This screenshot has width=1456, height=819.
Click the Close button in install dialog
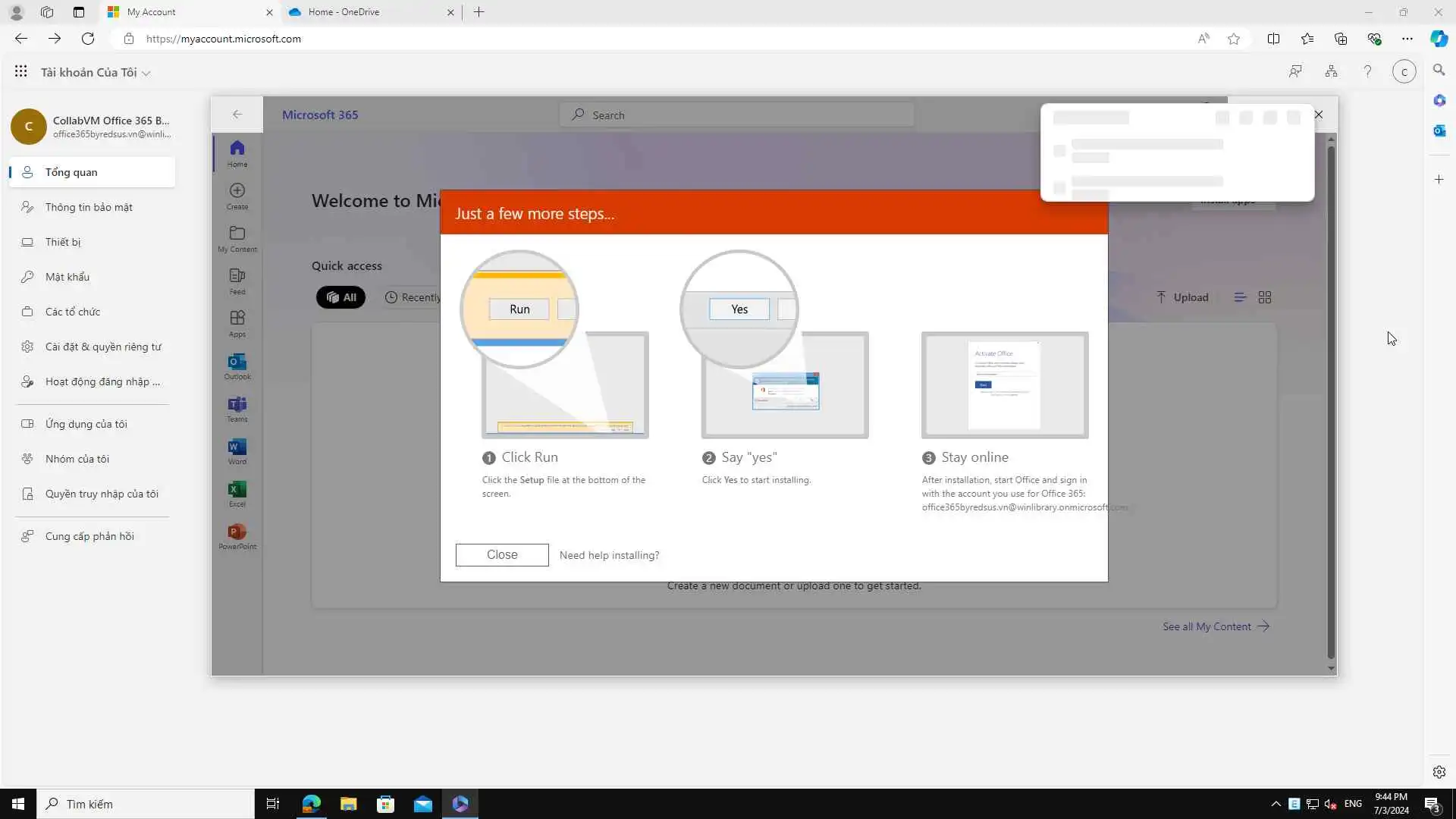pyautogui.click(x=501, y=555)
